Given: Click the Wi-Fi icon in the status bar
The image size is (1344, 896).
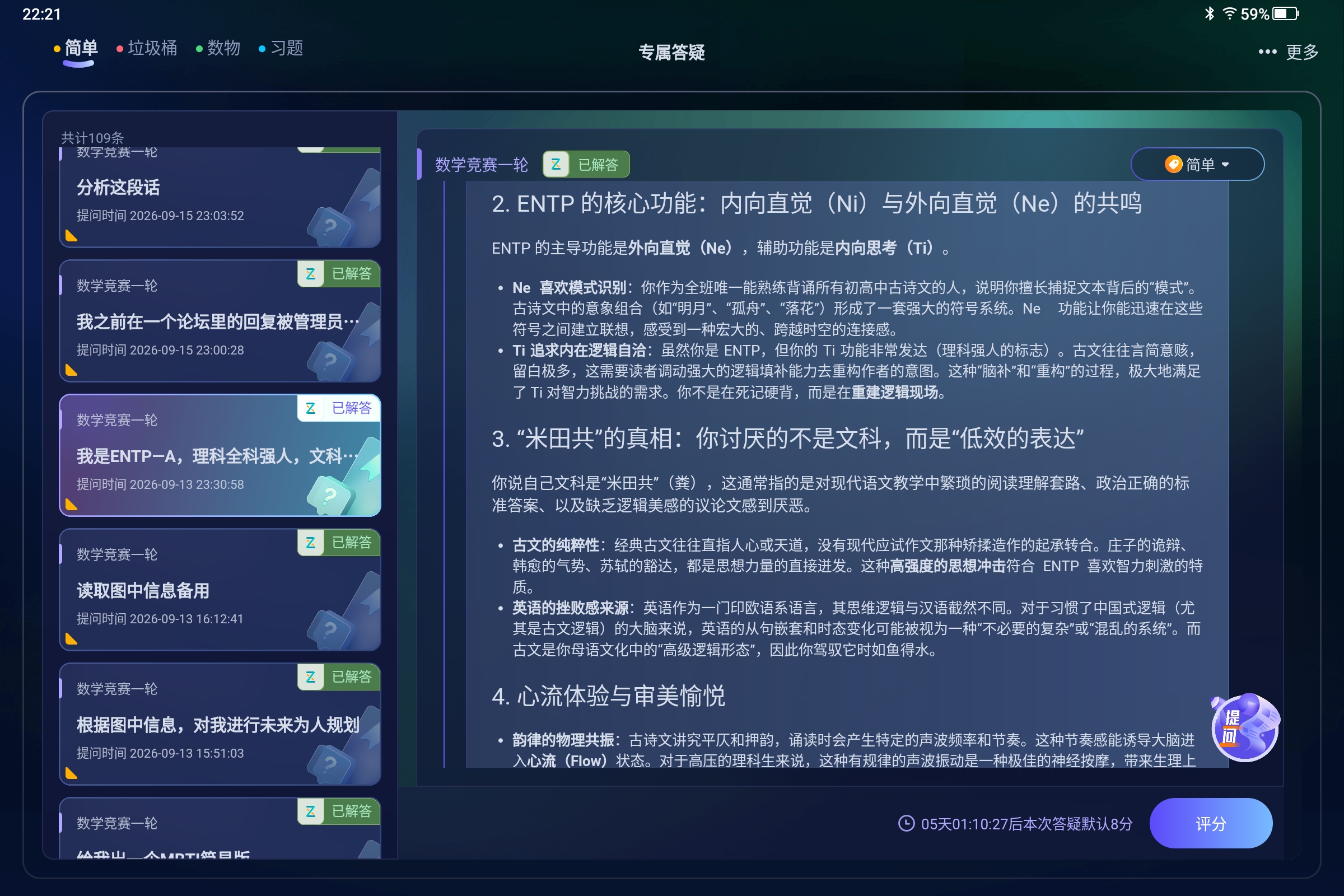Looking at the screenshot, I should (1230, 13).
